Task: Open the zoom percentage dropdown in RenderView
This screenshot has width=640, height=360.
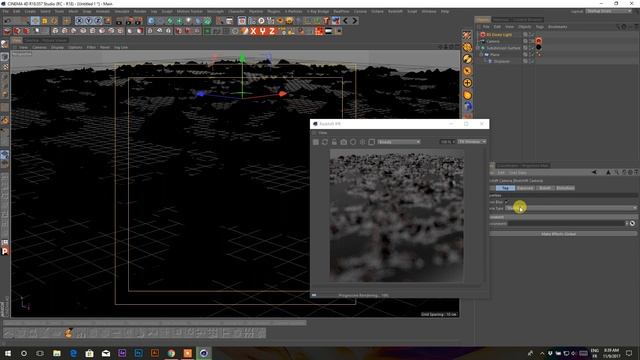Action: point(447,142)
